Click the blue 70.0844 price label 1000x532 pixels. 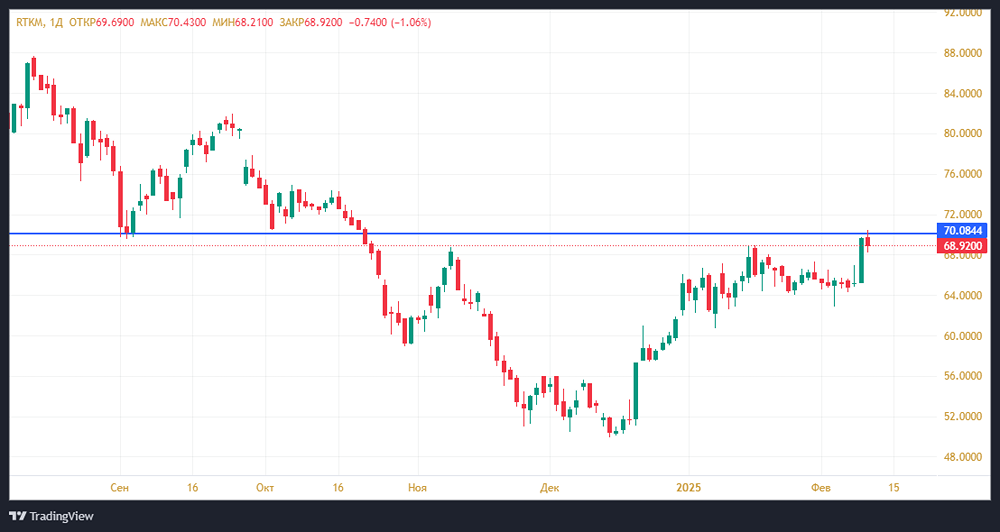[962, 230]
